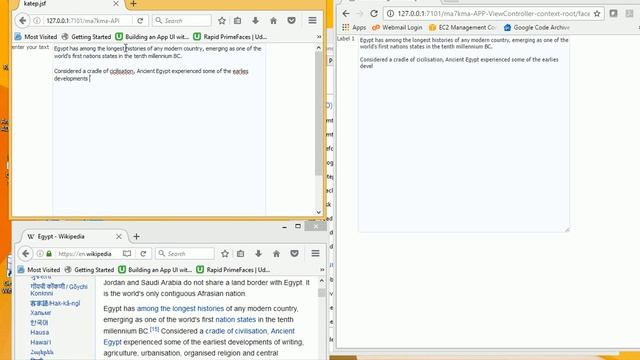Screen dimensions: 640x360
Task: Go home from Wikipedia Firefox window
Action: [x=276, y=253]
